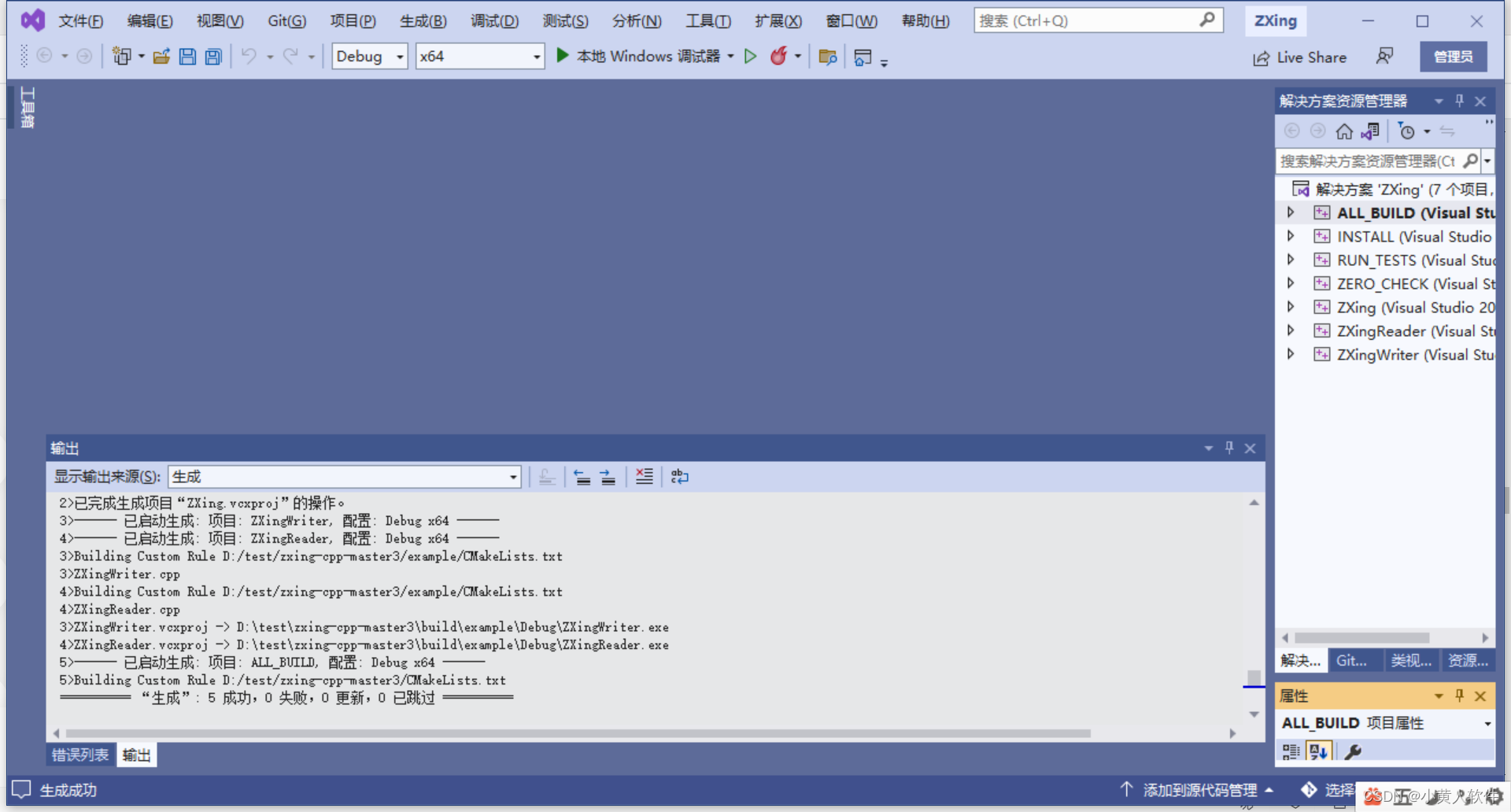Expand the RUN_TESTS project node

[x=1291, y=260]
